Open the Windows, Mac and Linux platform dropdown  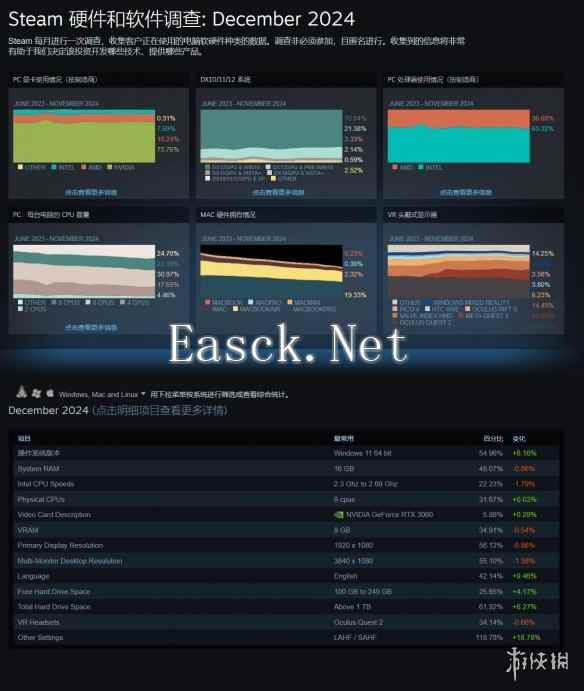pyautogui.click(x=102, y=394)
